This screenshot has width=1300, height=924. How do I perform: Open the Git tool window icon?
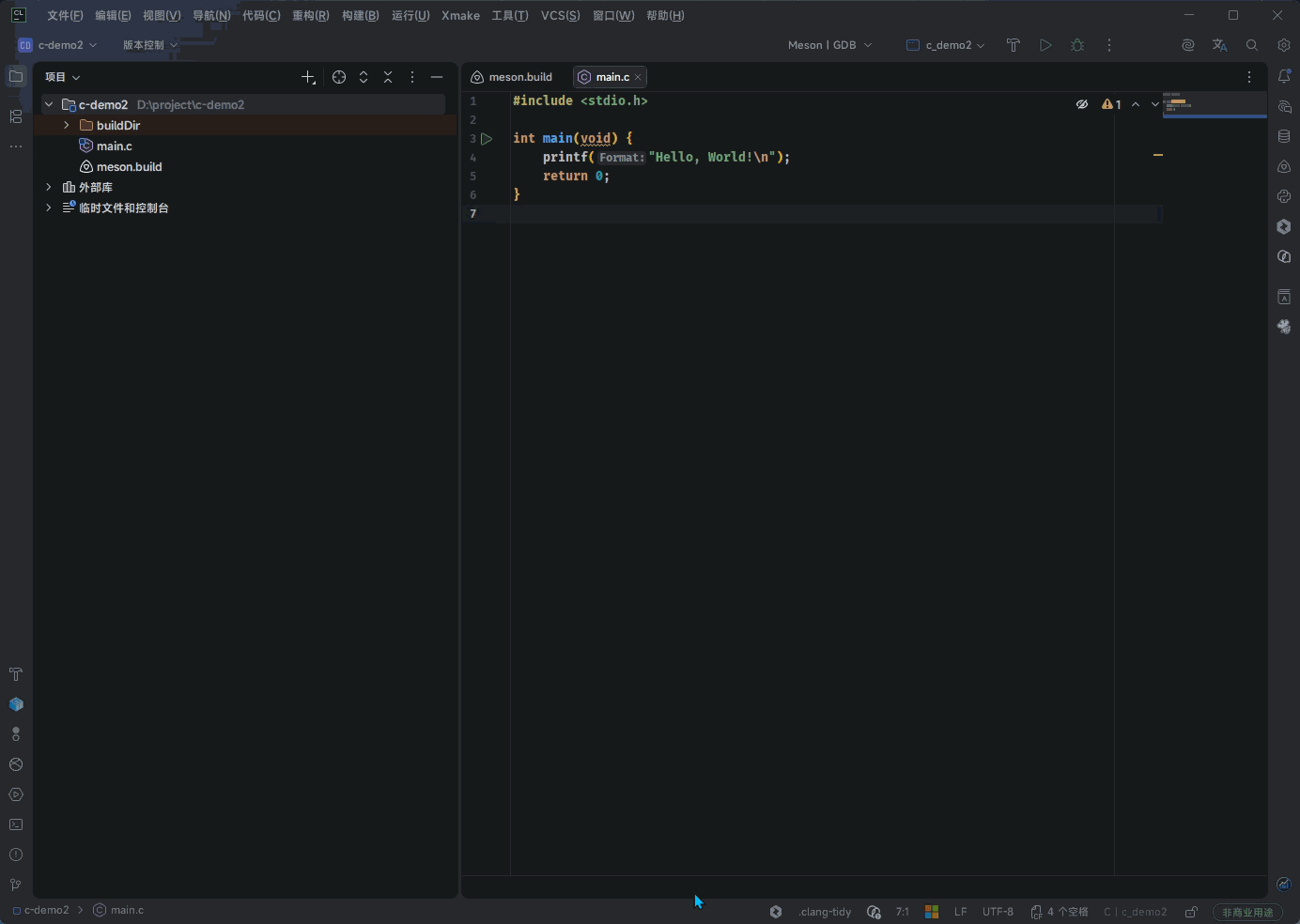point(16,885)
